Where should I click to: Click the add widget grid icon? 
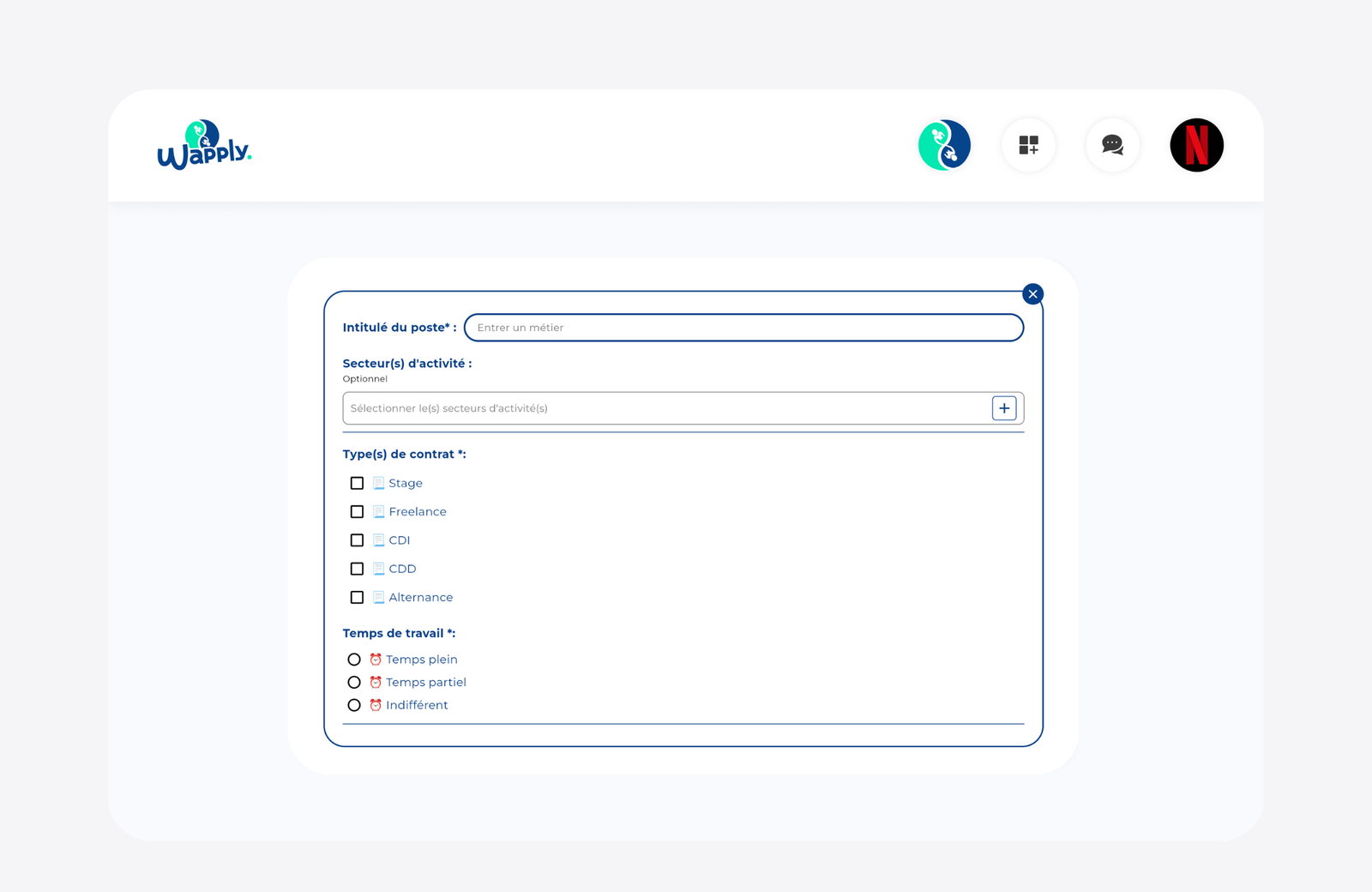1028,145
